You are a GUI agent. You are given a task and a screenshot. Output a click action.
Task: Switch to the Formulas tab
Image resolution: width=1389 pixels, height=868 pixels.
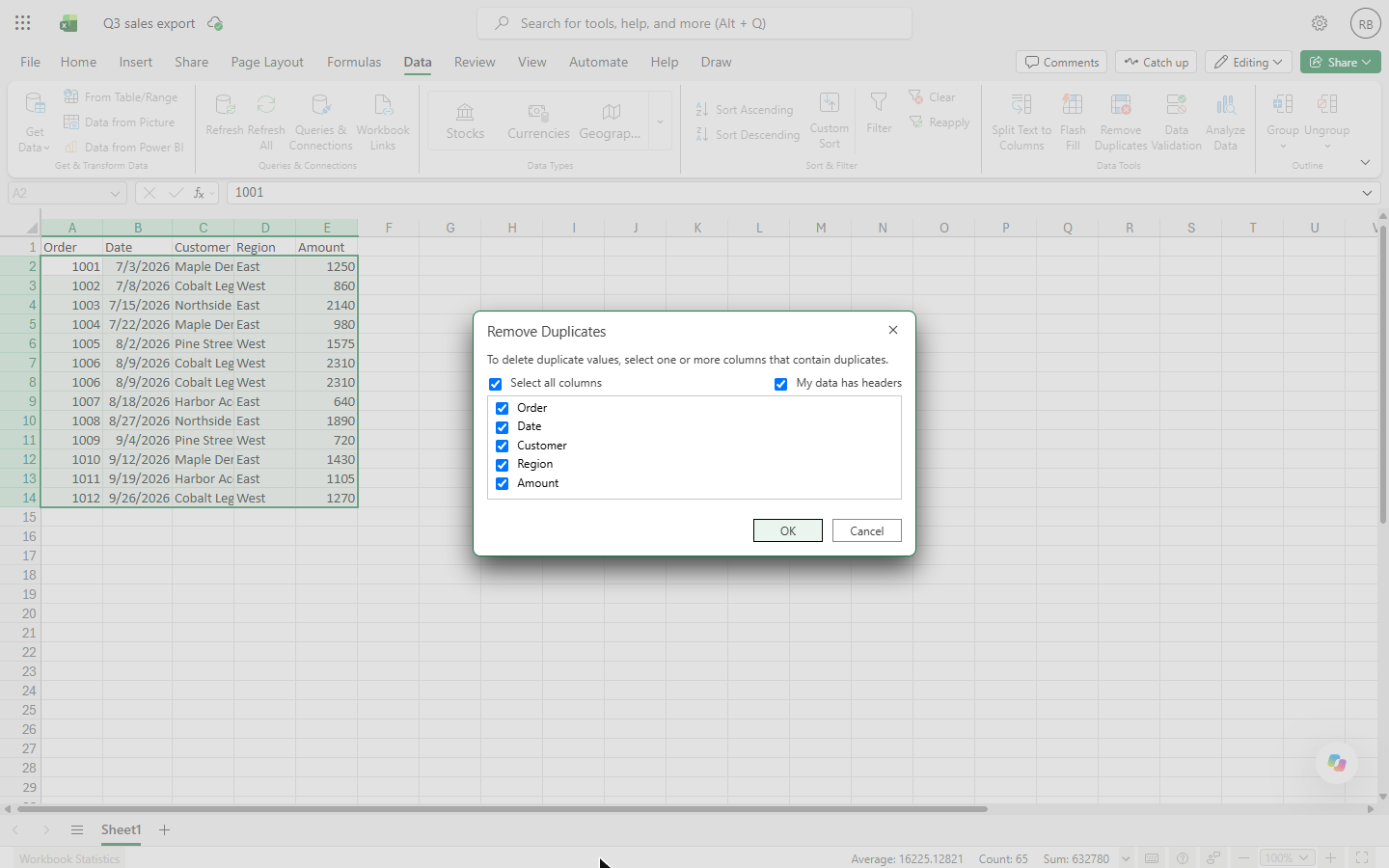click(354, 62)
